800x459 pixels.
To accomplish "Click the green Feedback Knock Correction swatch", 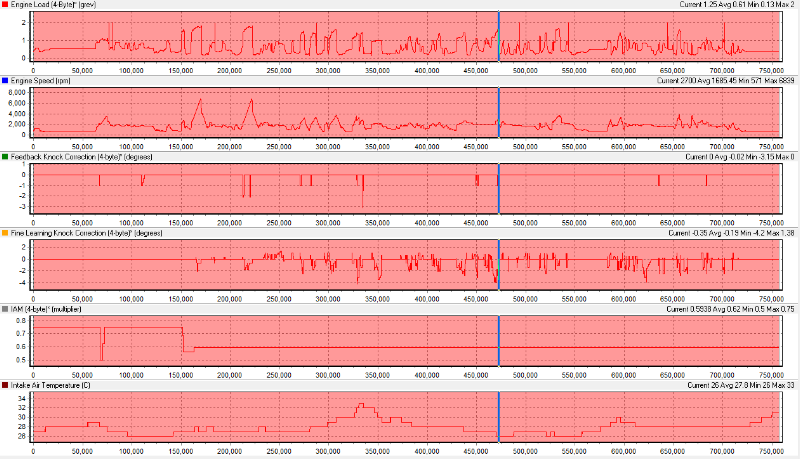I will point(5,157).
